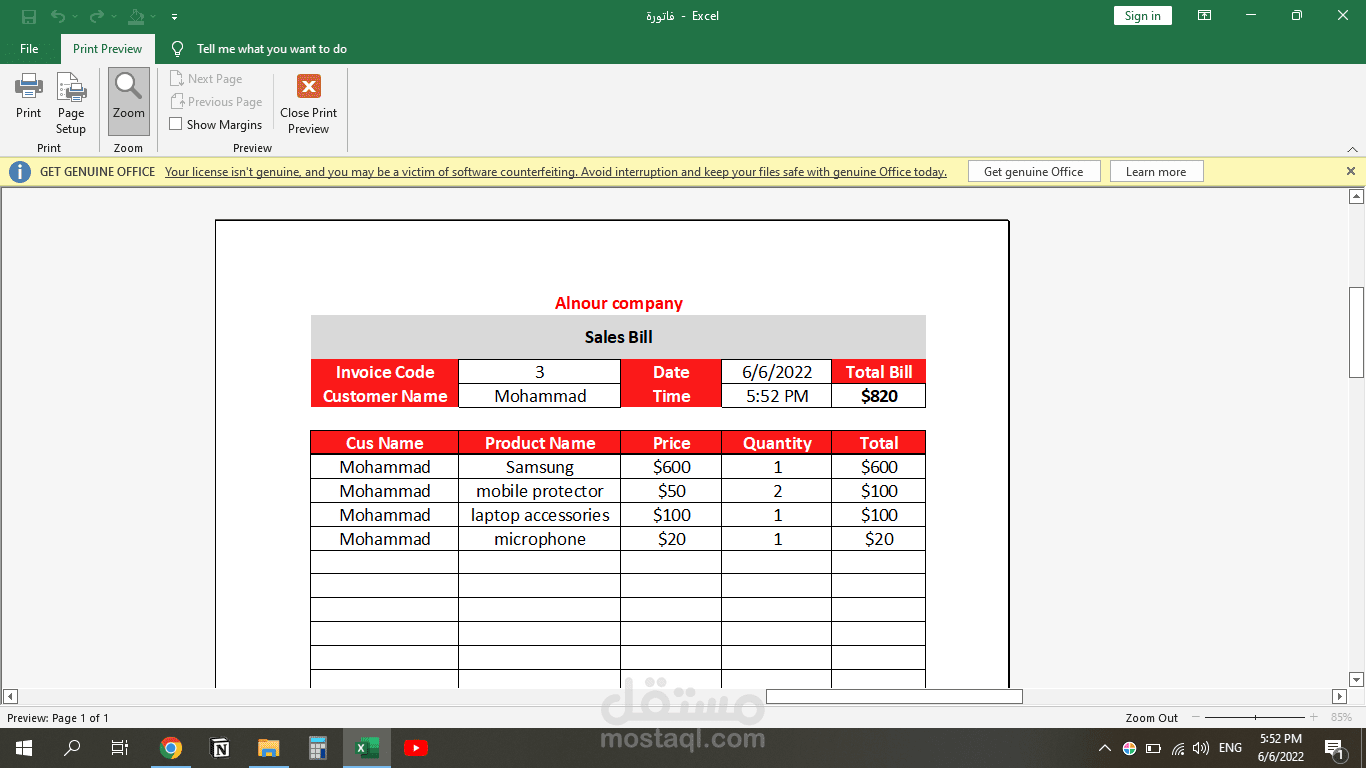
Task: Click the Save icon in the title bar
Action: point(28,16)
